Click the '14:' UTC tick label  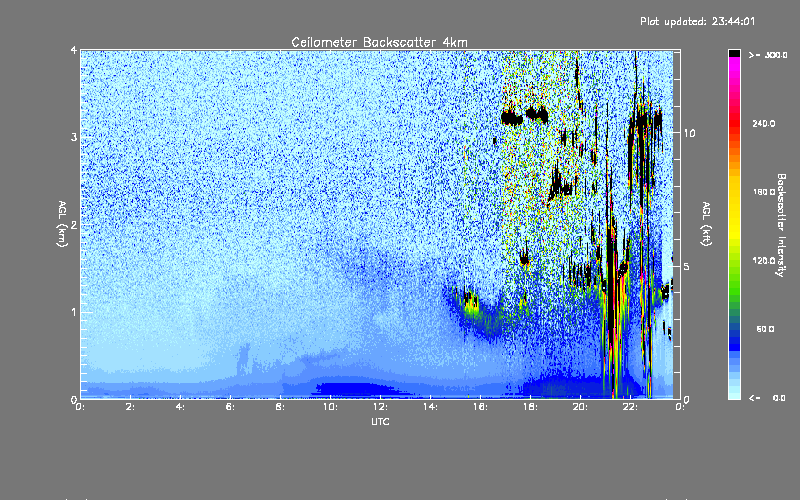click(430, 407)
